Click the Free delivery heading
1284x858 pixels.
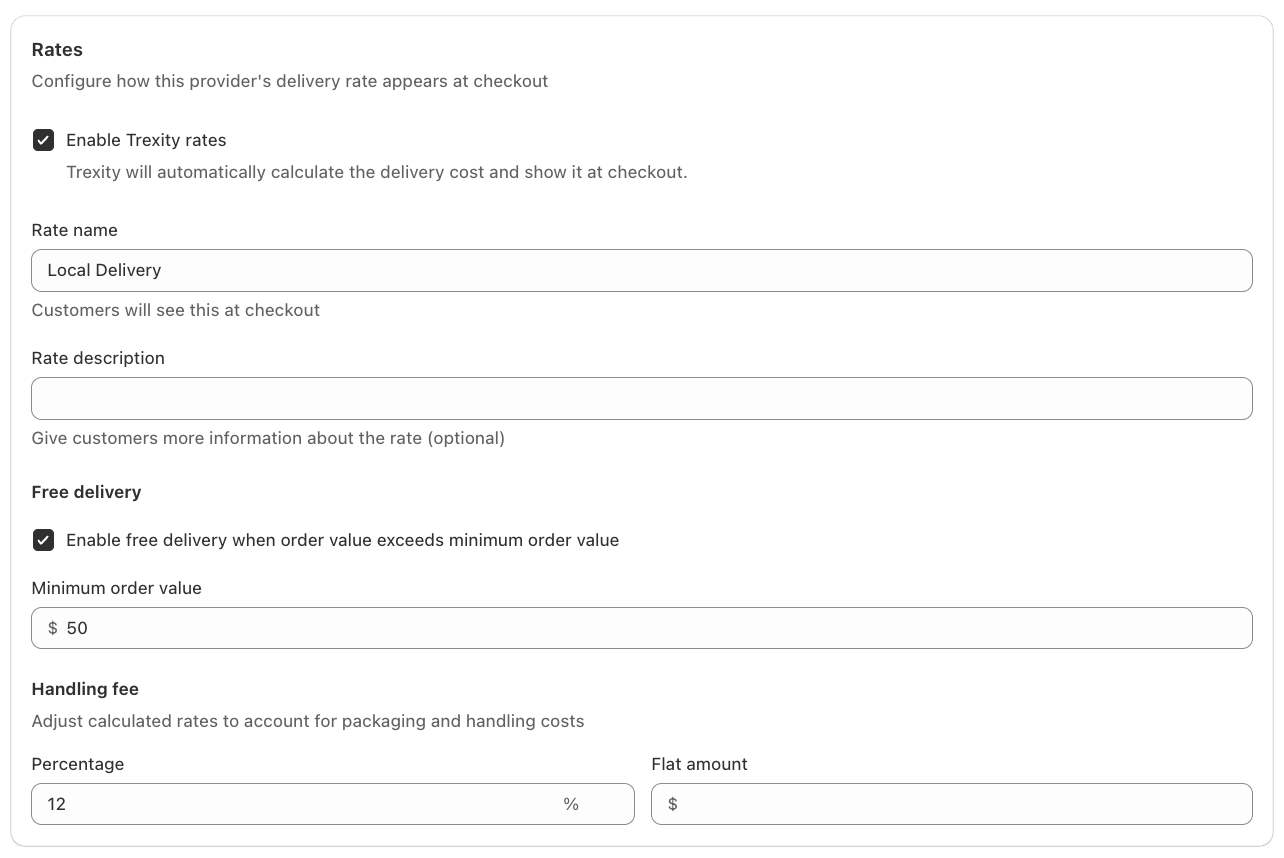(x=87, y=492)
